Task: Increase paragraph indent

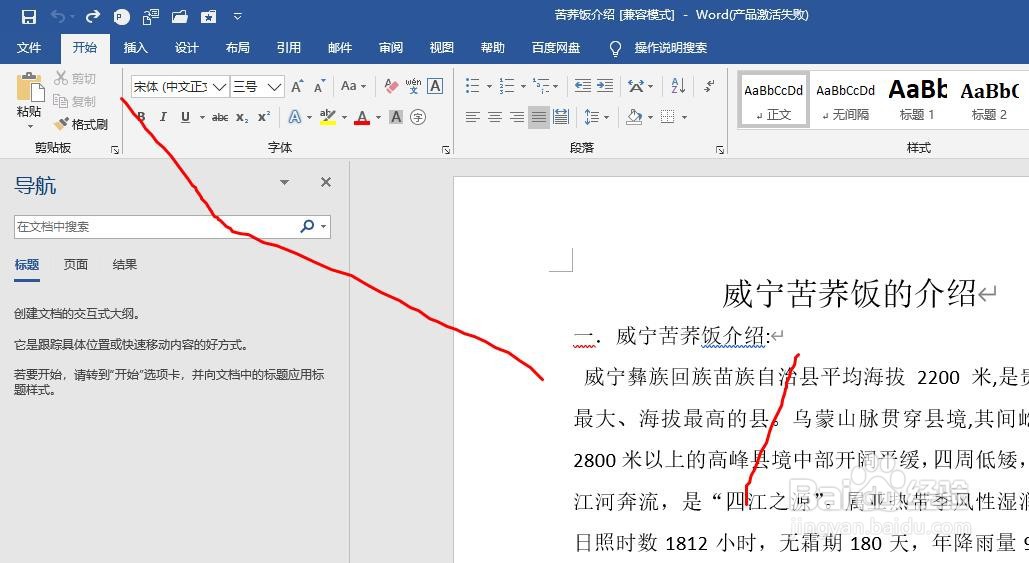Action: (x=605, y=86)
